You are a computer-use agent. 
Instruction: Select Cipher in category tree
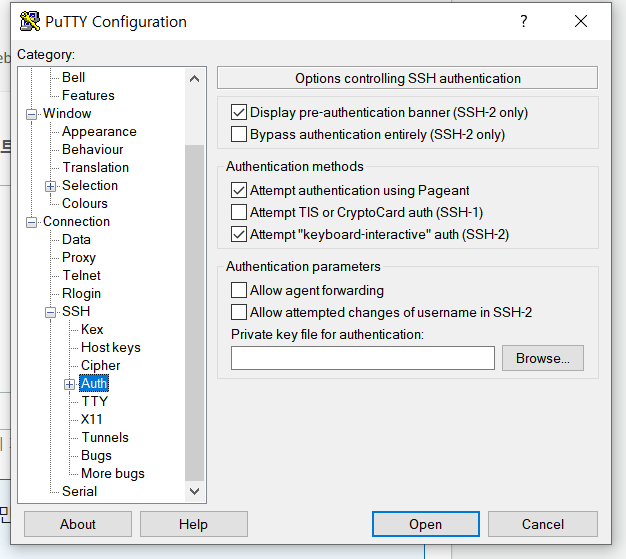click(x=100, y=365)
